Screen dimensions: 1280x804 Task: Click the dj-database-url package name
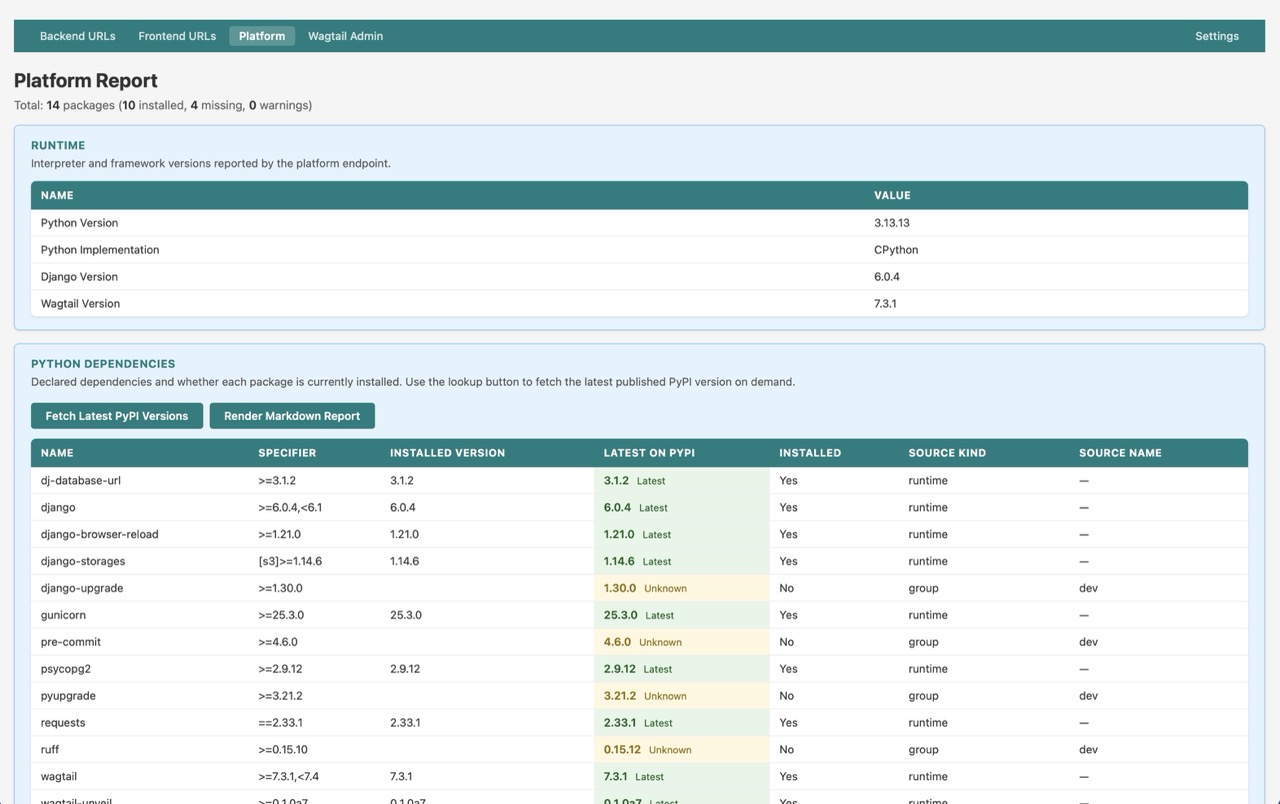coord(81,481)
